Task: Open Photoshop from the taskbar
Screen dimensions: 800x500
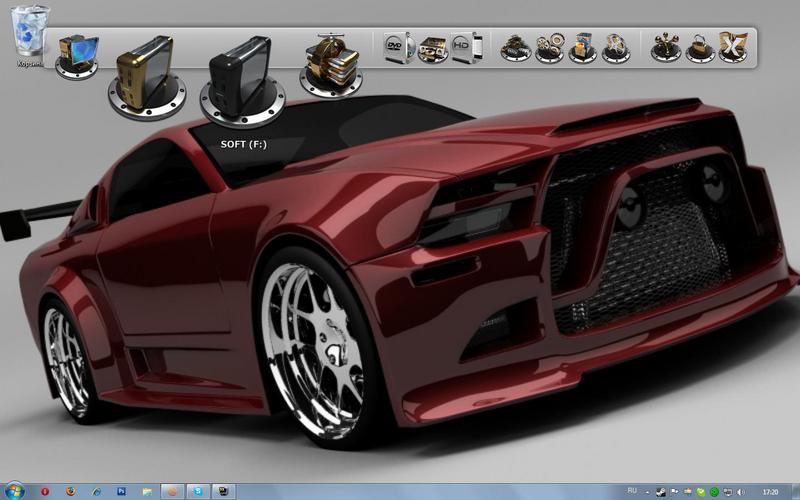Action: point(122,492)
